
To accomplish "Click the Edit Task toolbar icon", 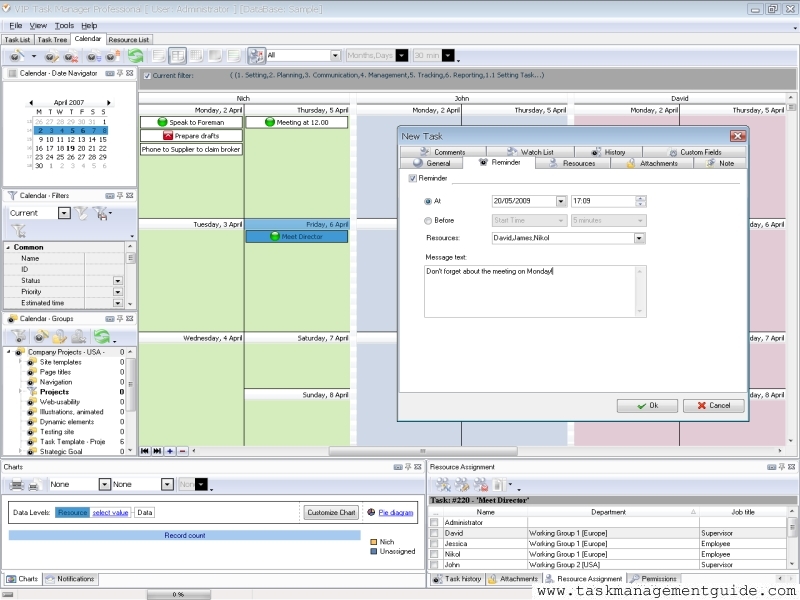I will click(x=52, y=56).
